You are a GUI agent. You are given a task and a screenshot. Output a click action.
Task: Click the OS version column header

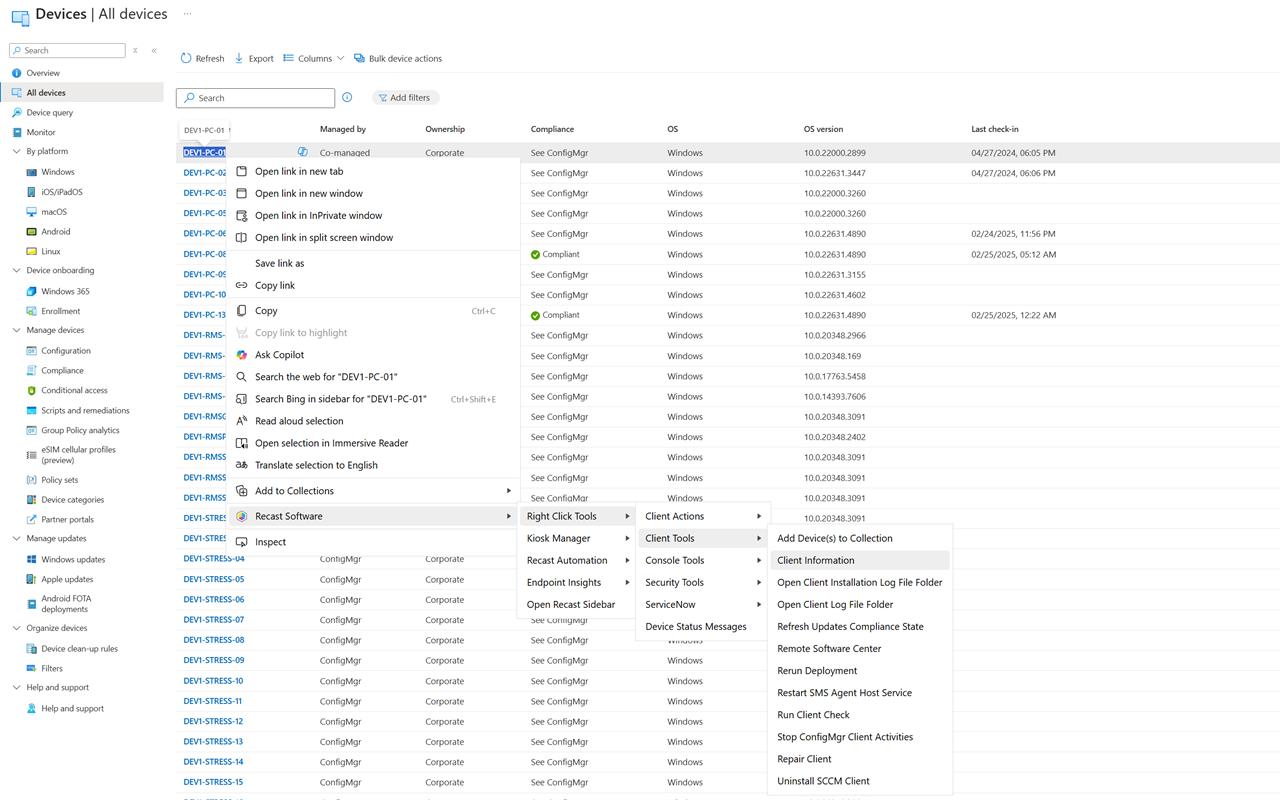823,129
